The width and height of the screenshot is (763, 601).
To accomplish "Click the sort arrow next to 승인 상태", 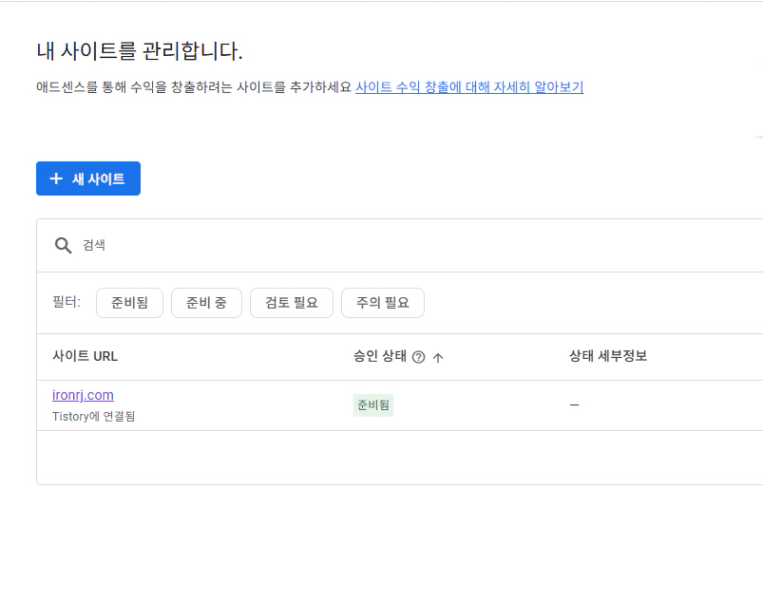I will (x=438, y=358).
